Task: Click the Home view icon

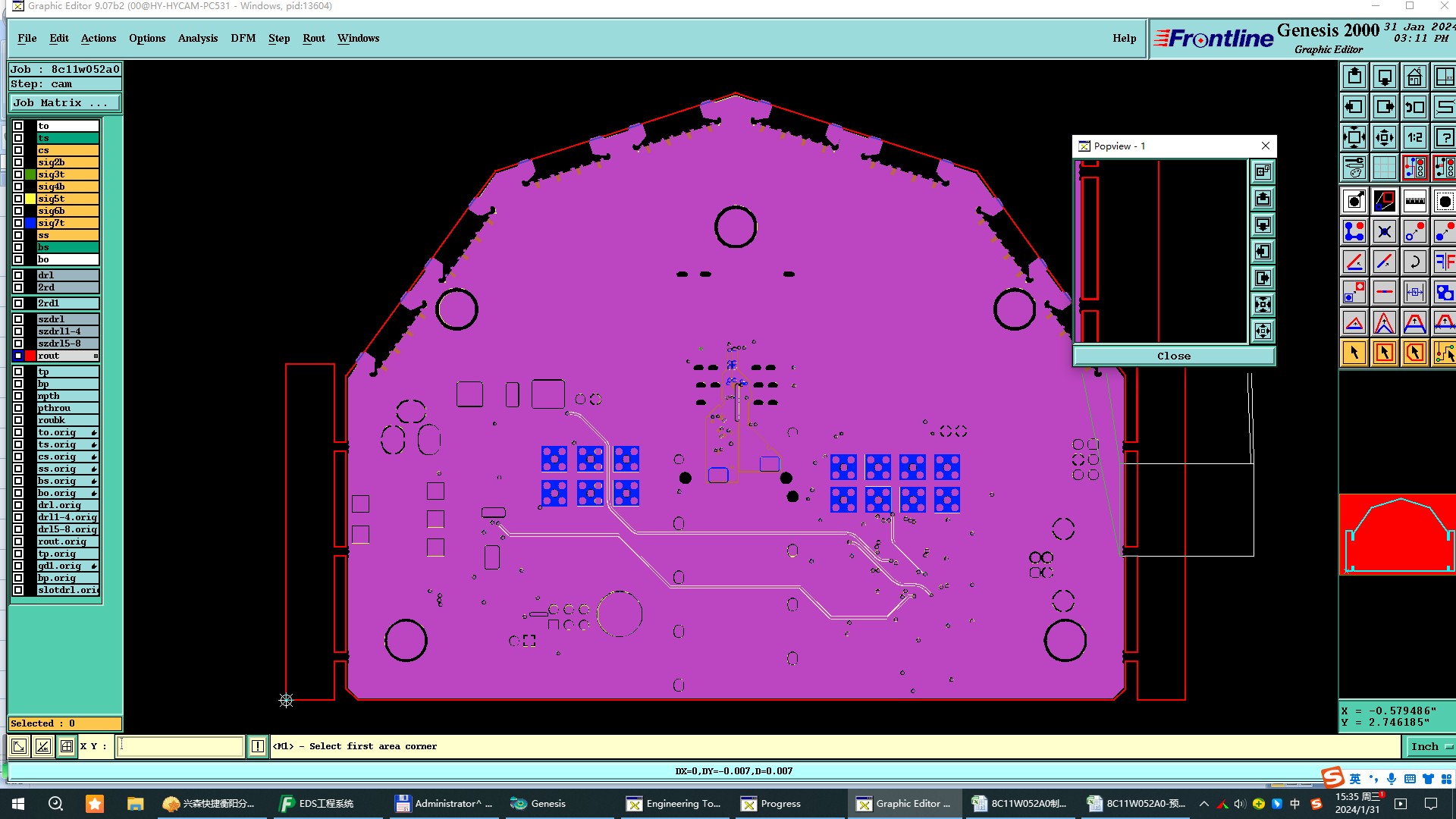Action: click(x=1414, y=77)
